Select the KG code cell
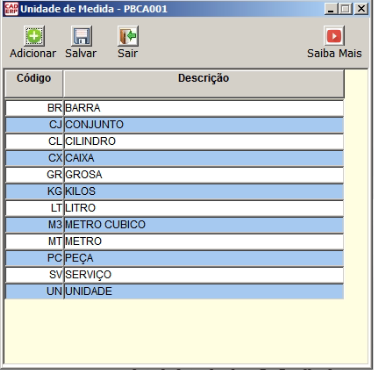Image resolution: width=374 pixels, height=370 pixels. (x=34, y=191)
